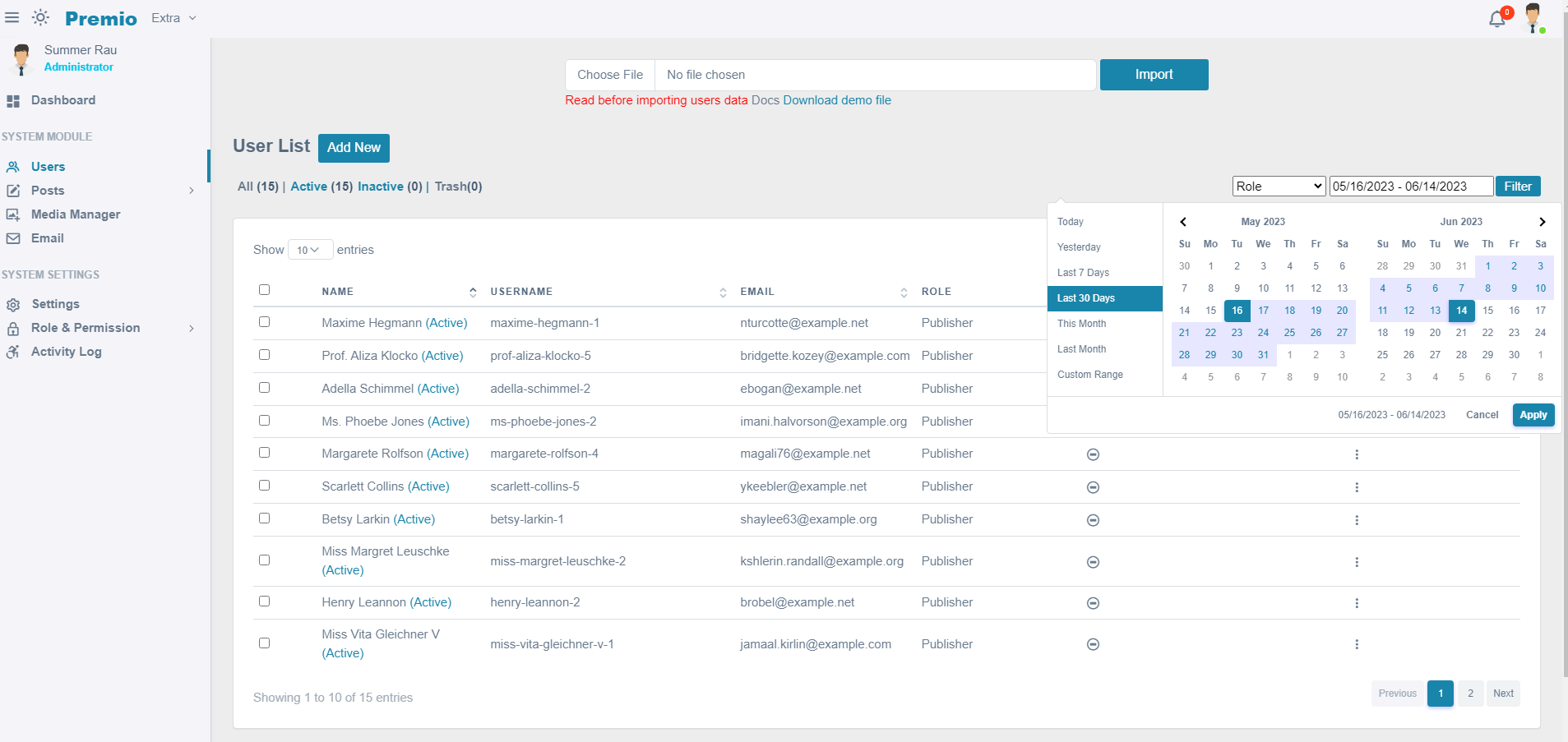Viewport: 1568px width, 742px height.
Task: Toggle the theme brightness icon
Action: pos(40,17)
